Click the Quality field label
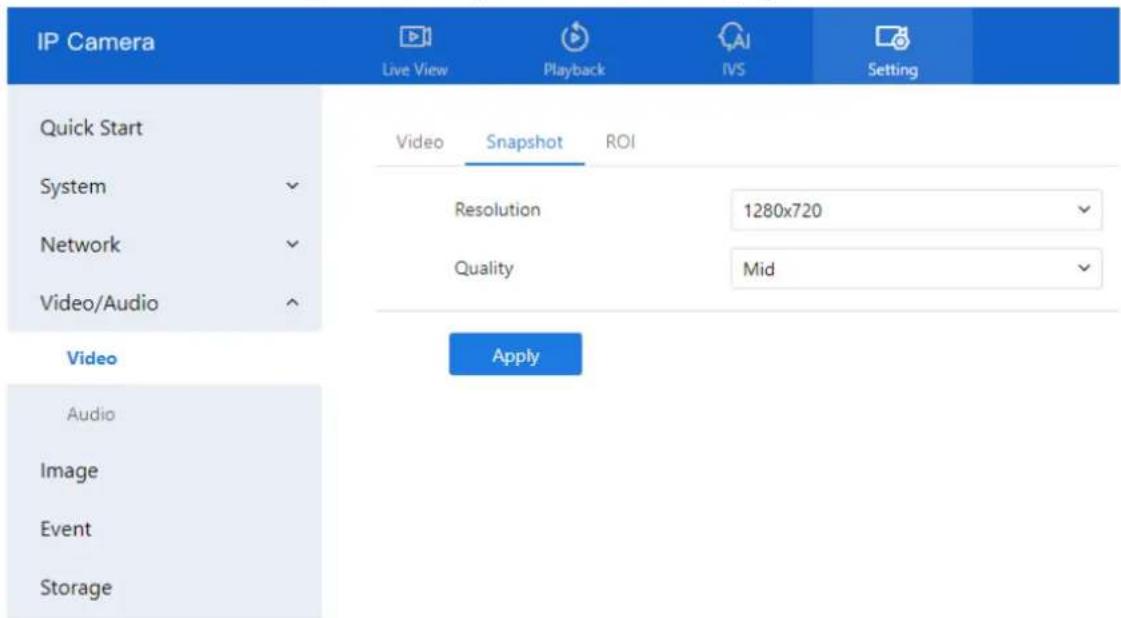 [484, 268]
